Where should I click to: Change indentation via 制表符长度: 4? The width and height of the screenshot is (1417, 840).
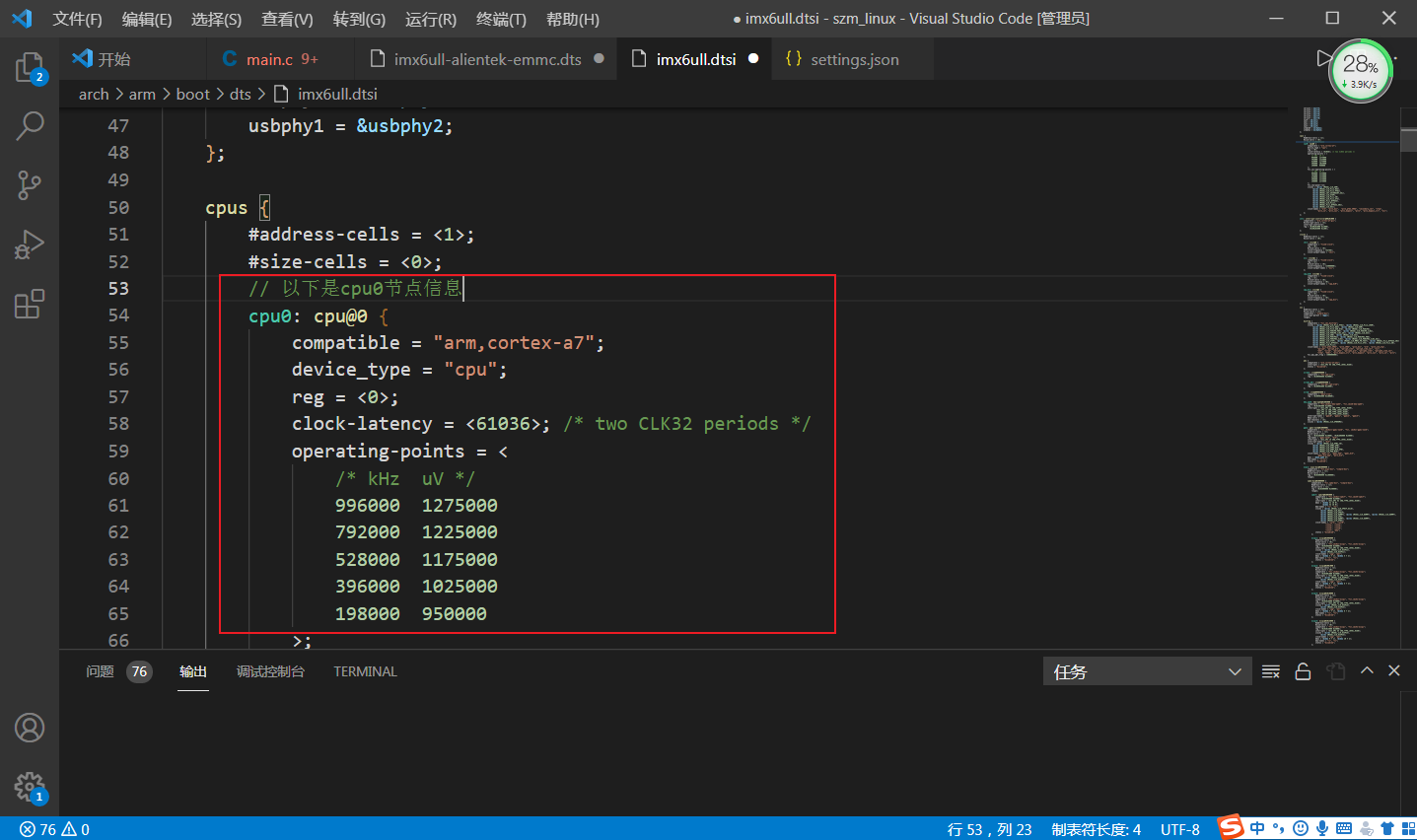[1096, 829]
